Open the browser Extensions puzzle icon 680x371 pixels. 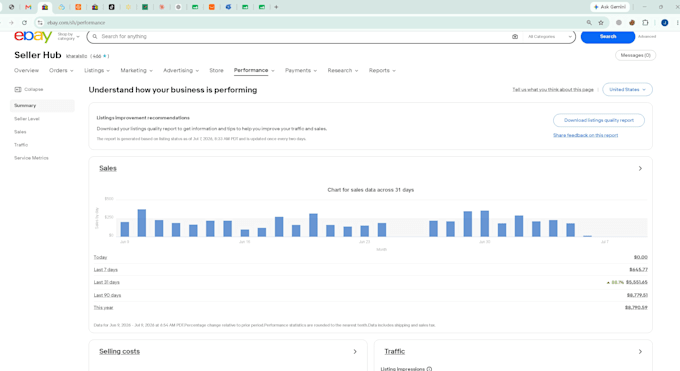click(x=645, y=23)
